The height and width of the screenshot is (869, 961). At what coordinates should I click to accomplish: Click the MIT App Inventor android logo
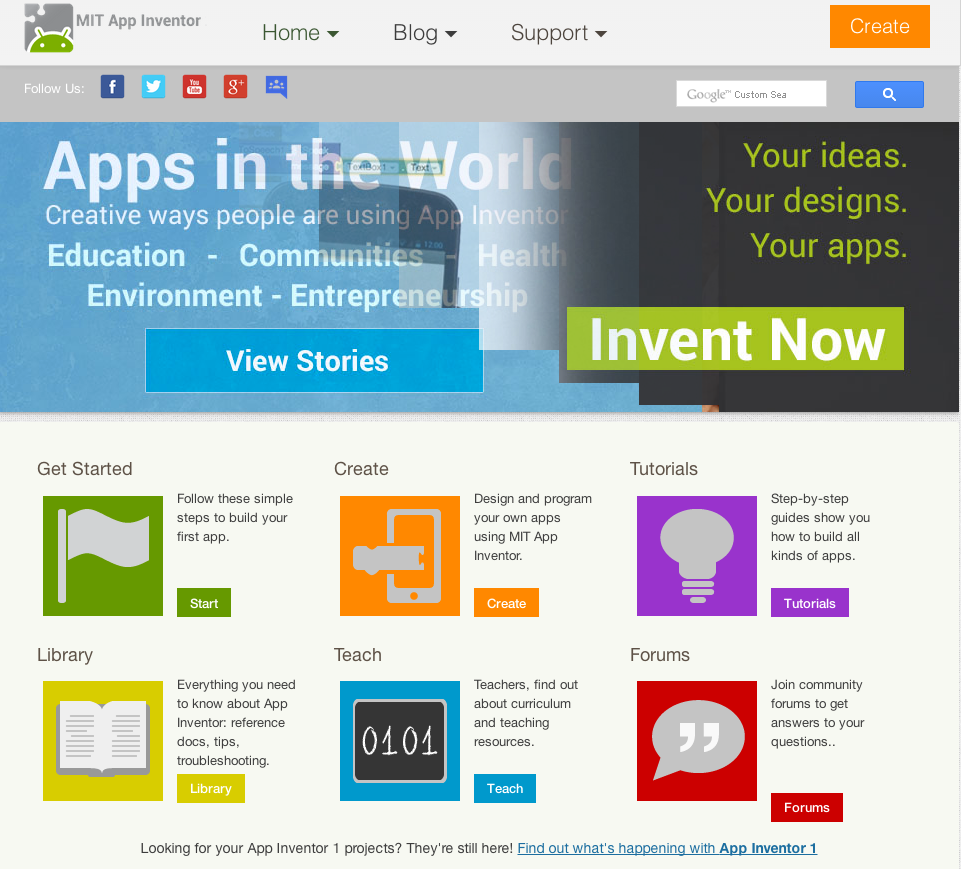pyautogui.click(x=49, y=28)
